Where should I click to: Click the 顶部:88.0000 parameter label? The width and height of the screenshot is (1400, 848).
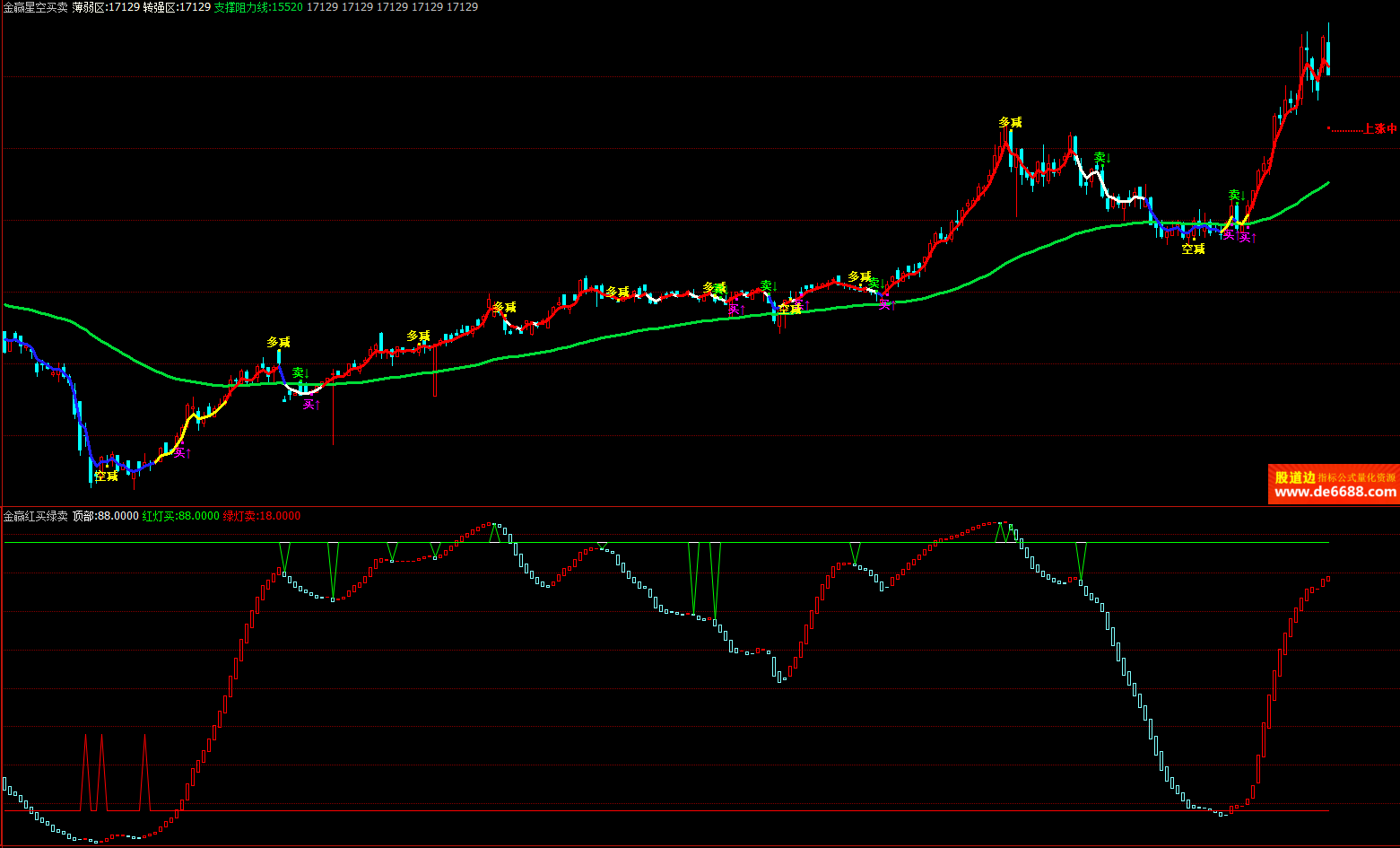coord(106,516)
